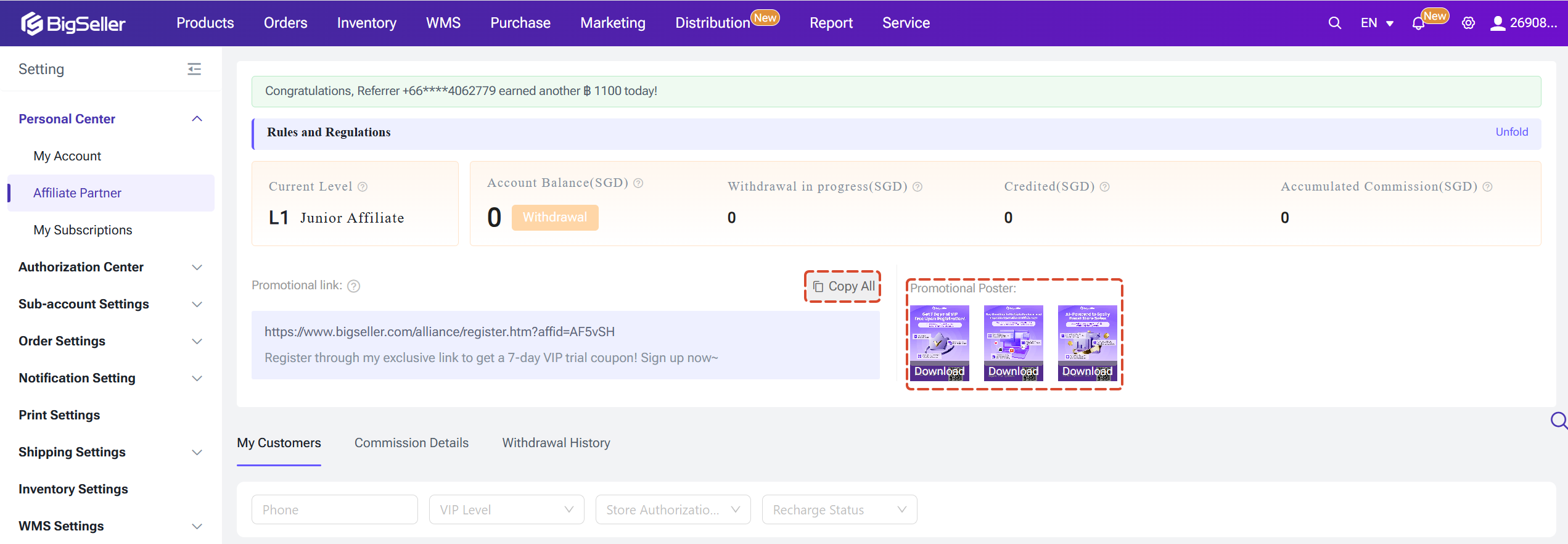This screenshot has width=1568, height=544.
Task: Open the search magnifier in top bar
Action: (1334, 23)
